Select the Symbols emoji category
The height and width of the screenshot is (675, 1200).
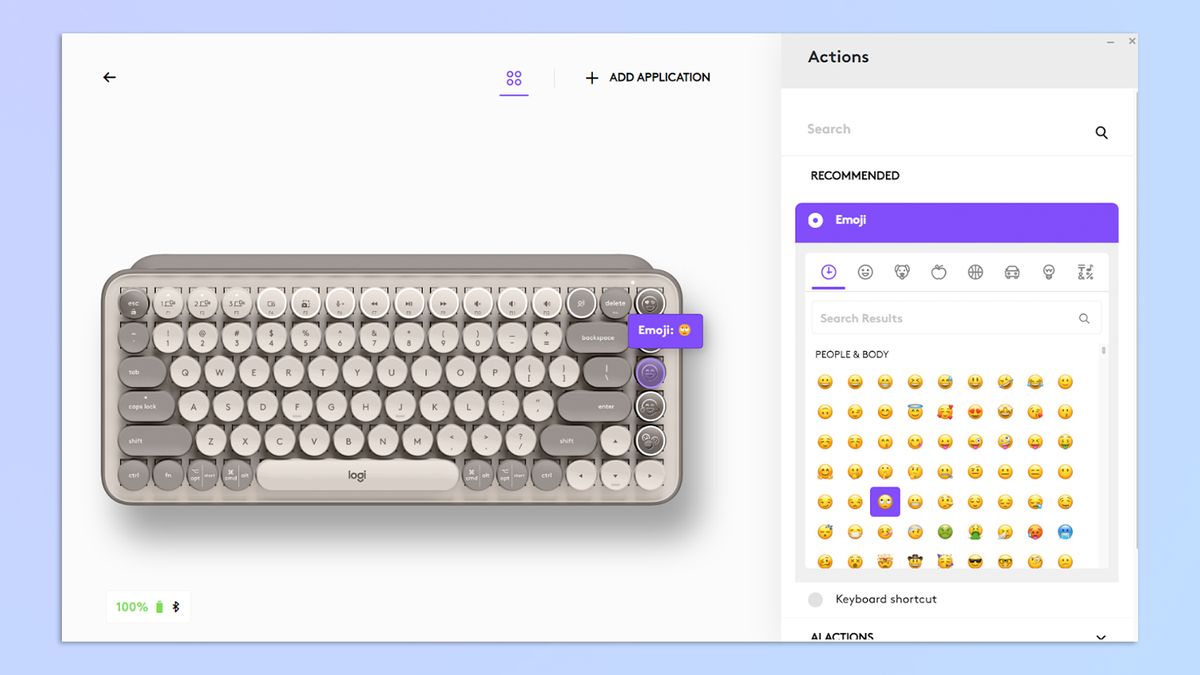click(x=1085, y=272)
